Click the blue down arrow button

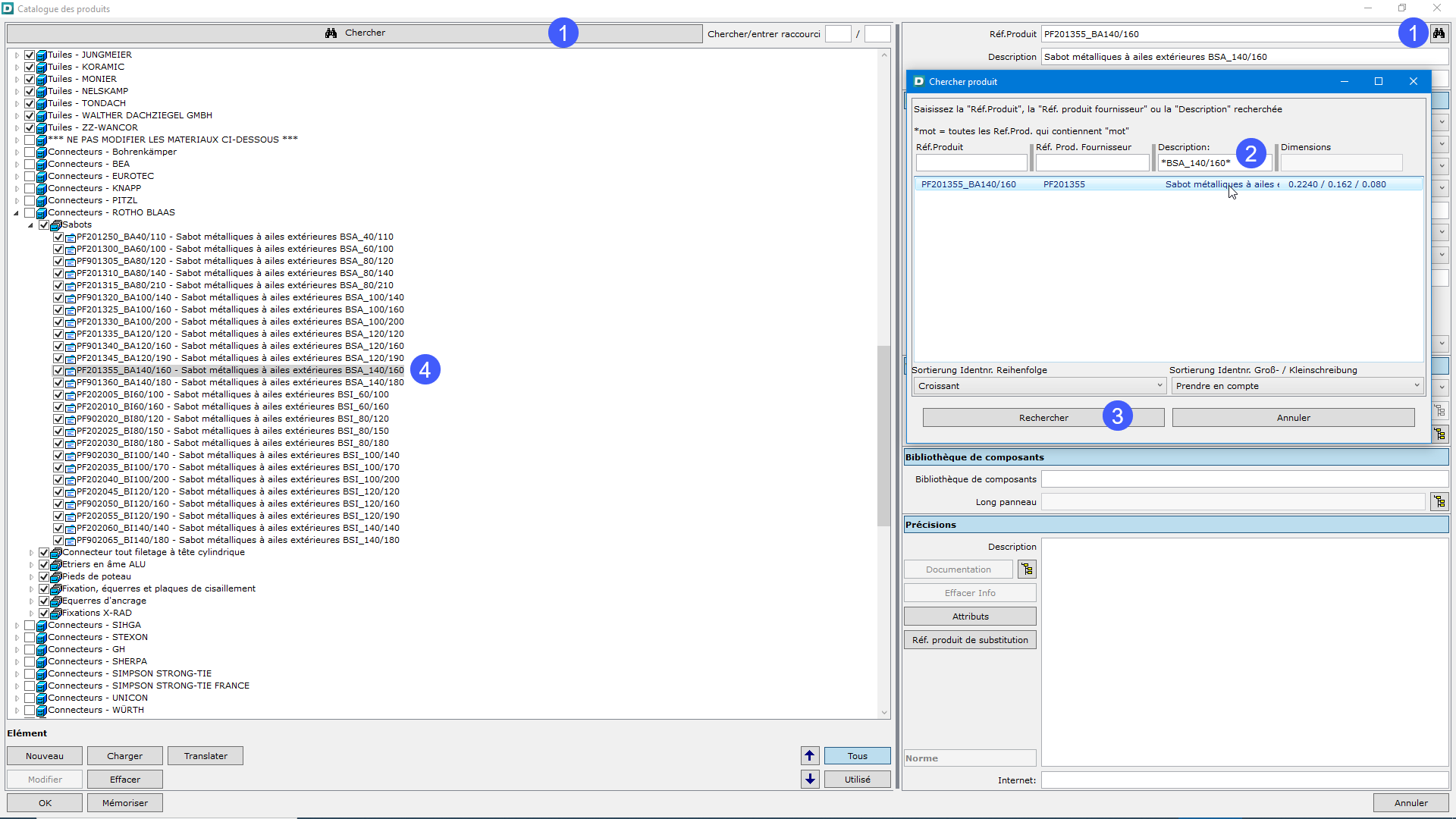810,780
